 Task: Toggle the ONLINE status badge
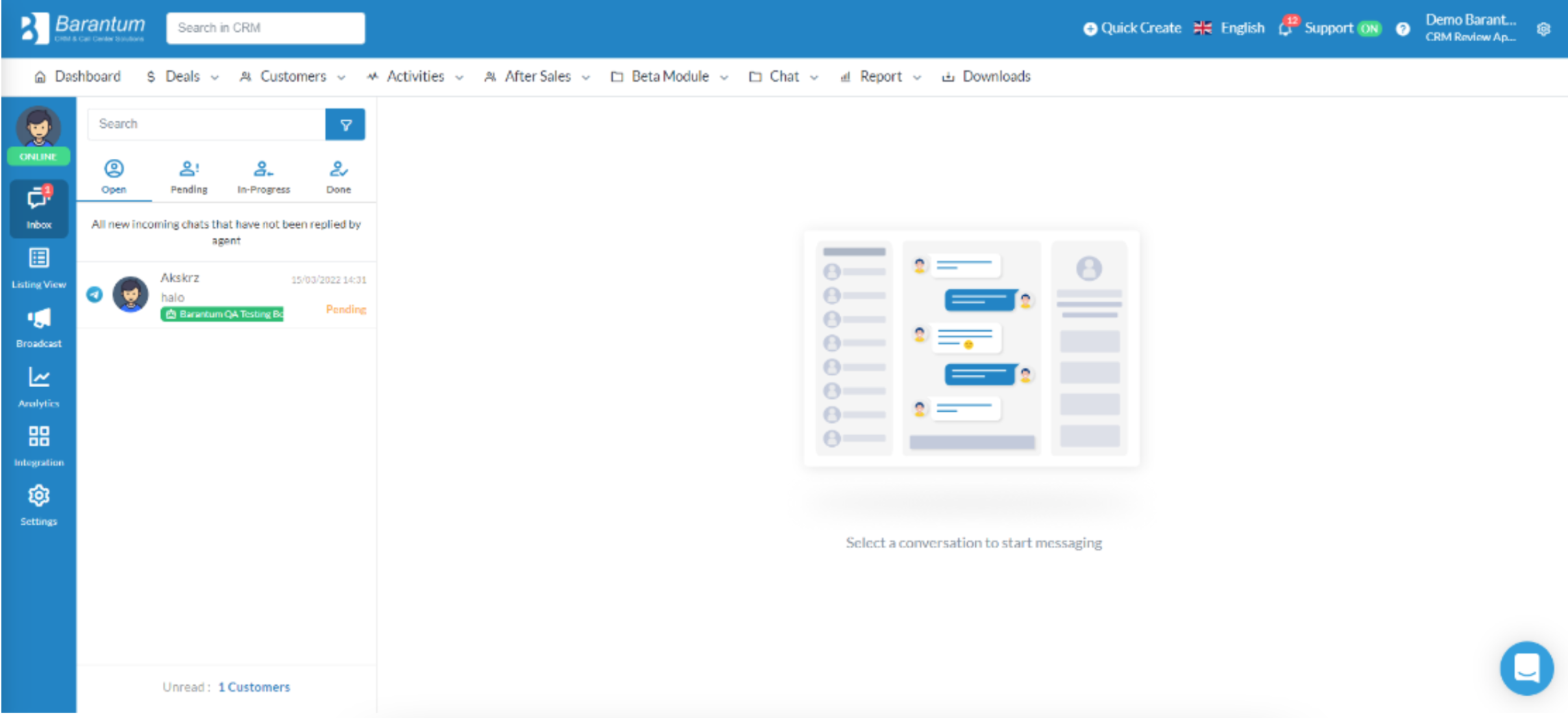[x=38, y=156]
